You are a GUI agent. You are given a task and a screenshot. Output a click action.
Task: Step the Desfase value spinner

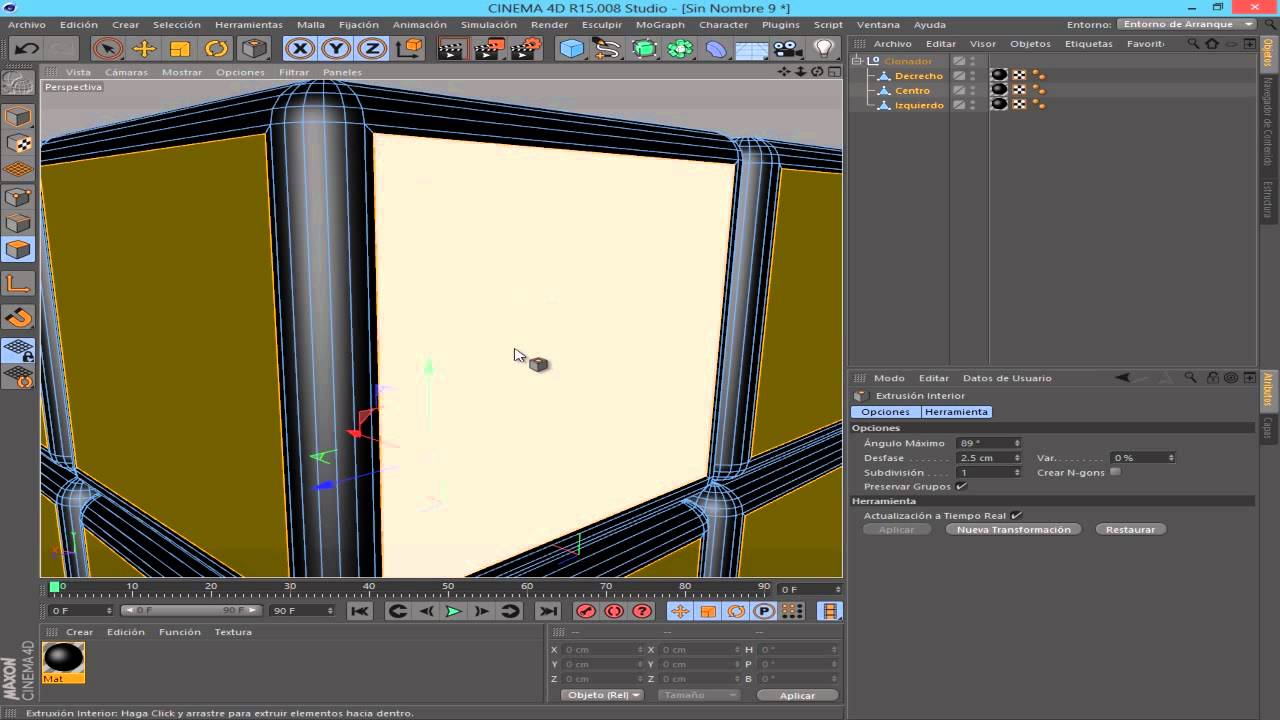(1017, 458)
